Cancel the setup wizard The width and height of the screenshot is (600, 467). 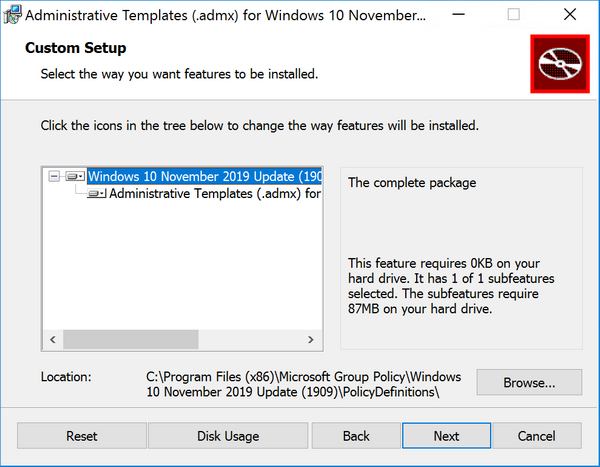536,436
